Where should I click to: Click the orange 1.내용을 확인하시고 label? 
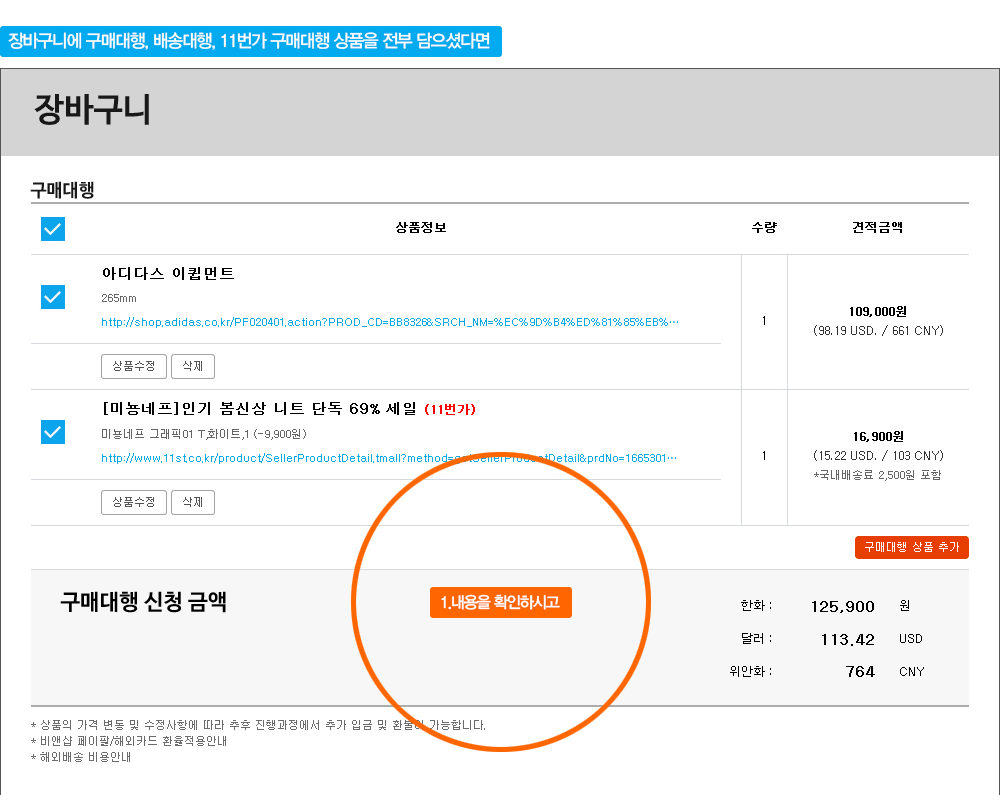[x=500, y=602]
